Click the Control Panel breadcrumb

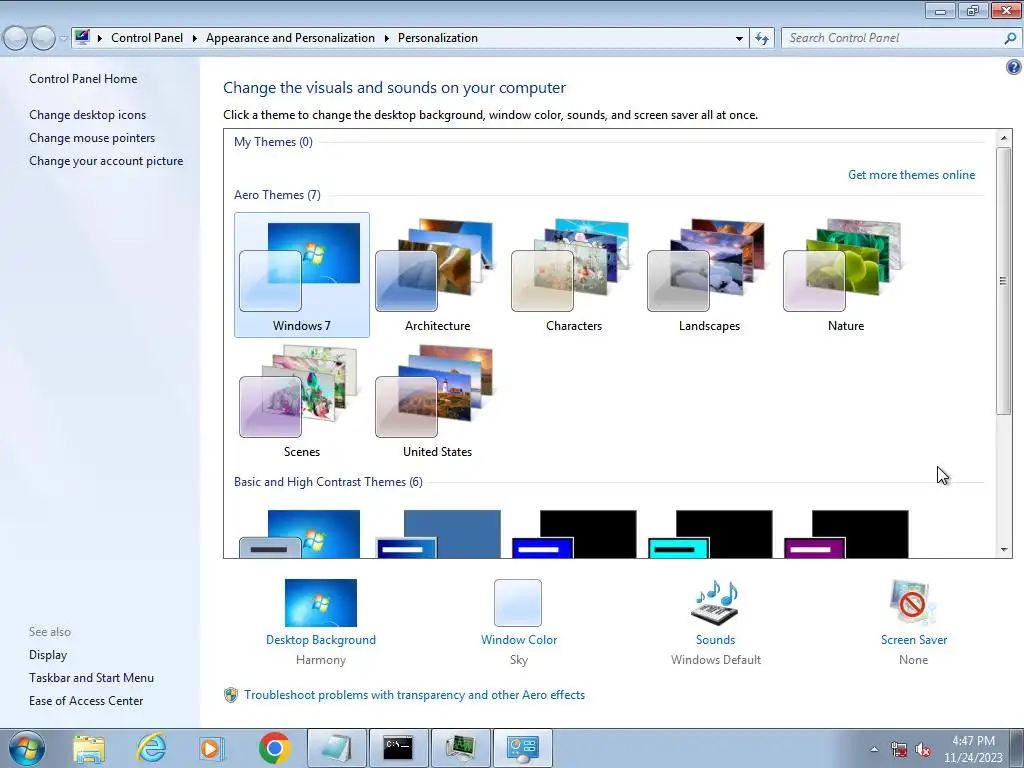click(147, 38)
